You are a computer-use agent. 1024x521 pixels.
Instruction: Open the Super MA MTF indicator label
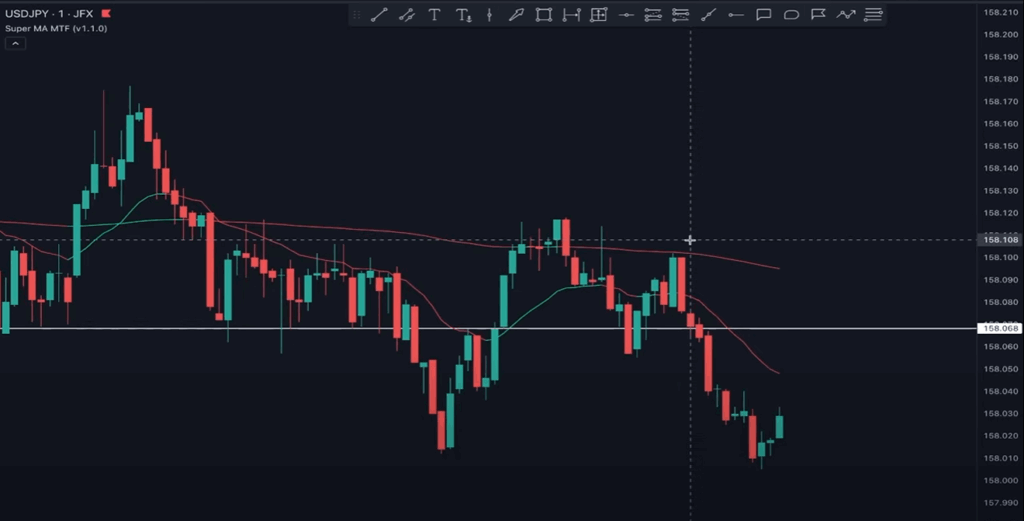coord(56,28)
